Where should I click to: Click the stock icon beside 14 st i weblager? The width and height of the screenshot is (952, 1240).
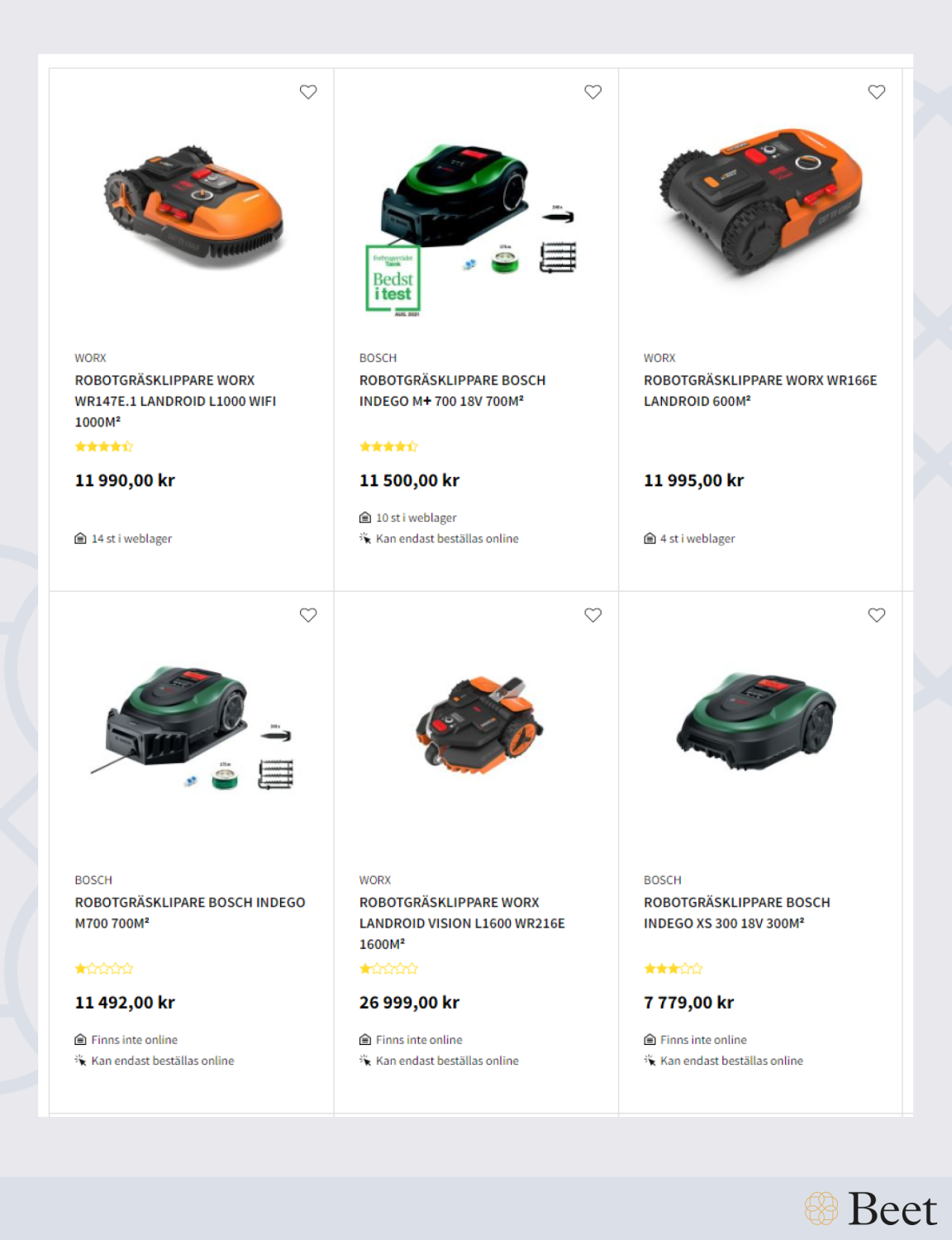pyautogui.click(x=80, y=539)
